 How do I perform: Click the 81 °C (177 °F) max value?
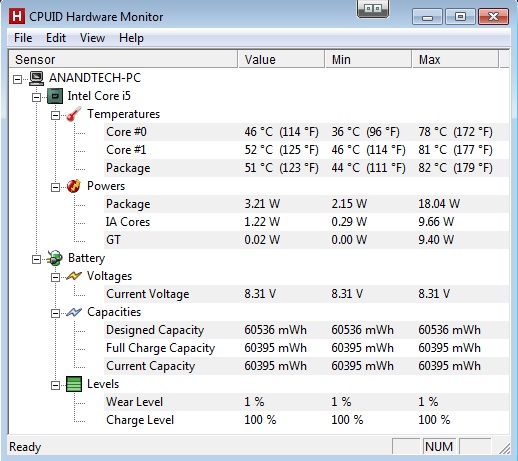pyautogui.click(x=455, y=150)
